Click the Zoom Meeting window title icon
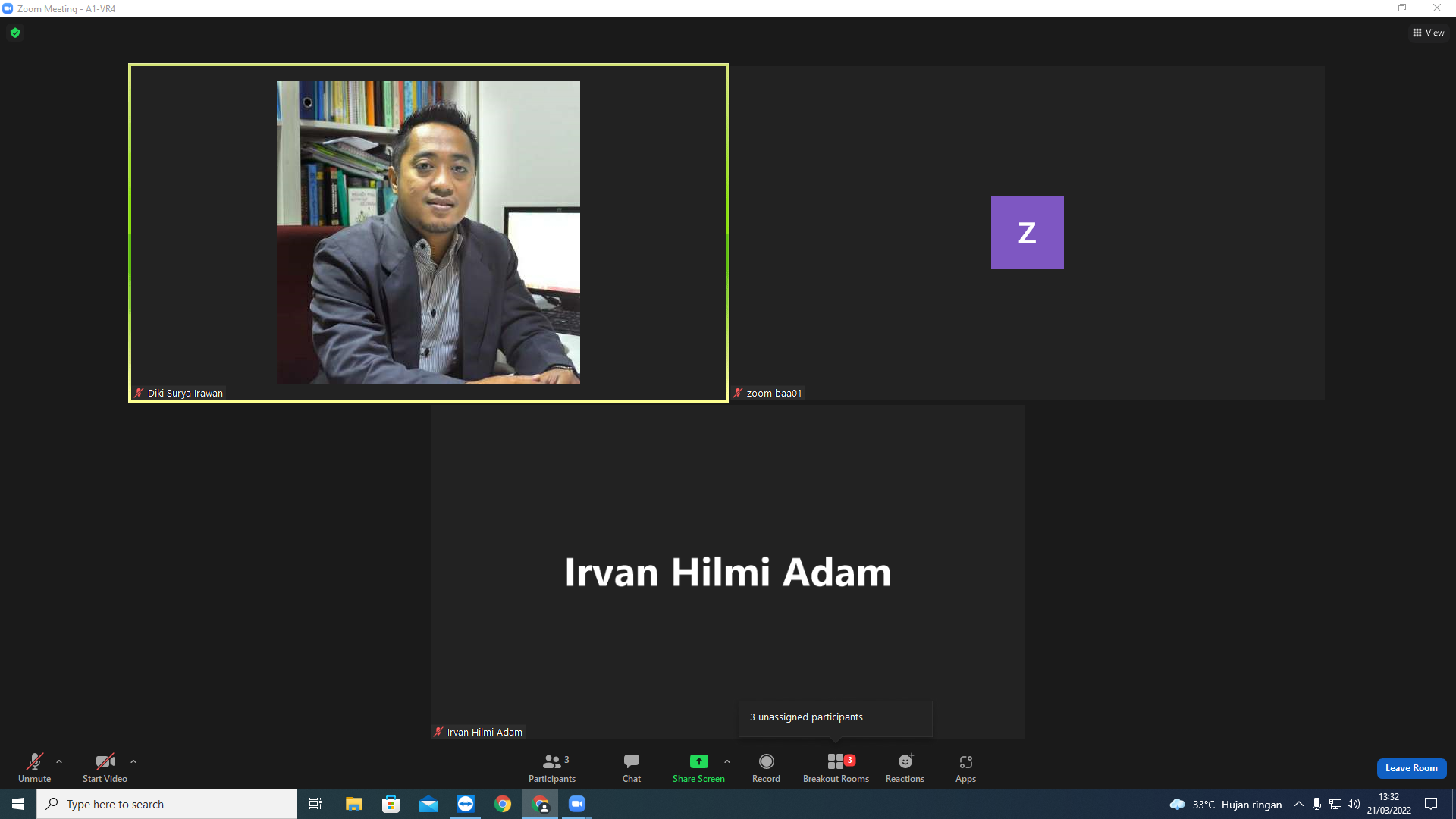The width and height of the screenshot is (1456, 819). coord(8,8)
